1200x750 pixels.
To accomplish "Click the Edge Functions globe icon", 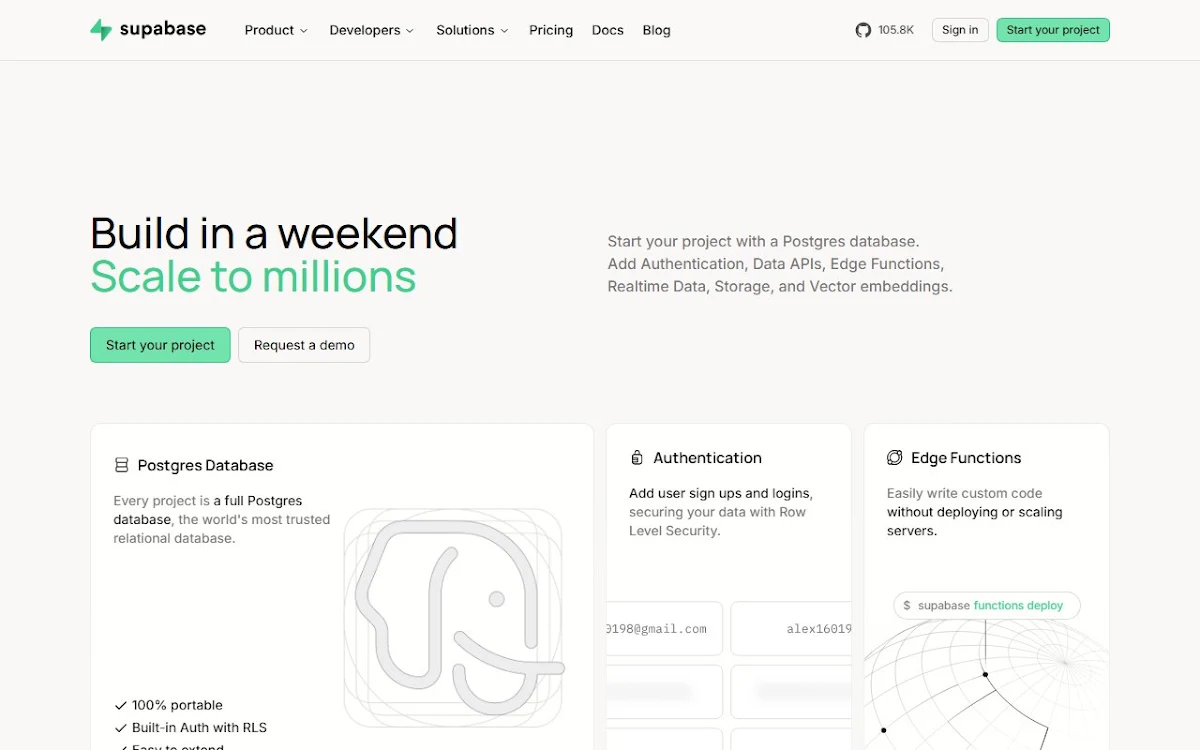I will click(x=895, y=458).
